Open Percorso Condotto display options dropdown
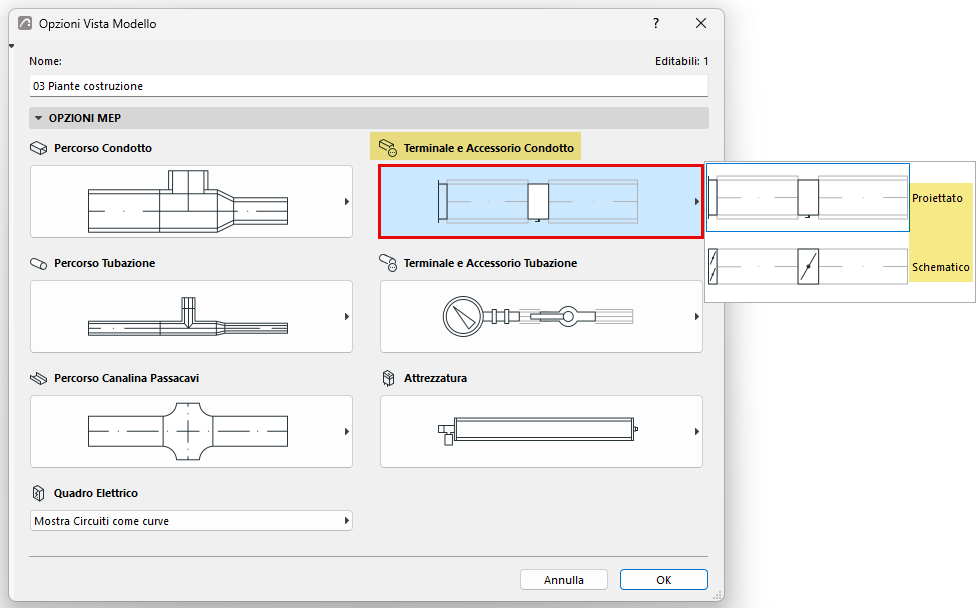Image resolution: width=980 pixels, height=608 pixels. 191,201
